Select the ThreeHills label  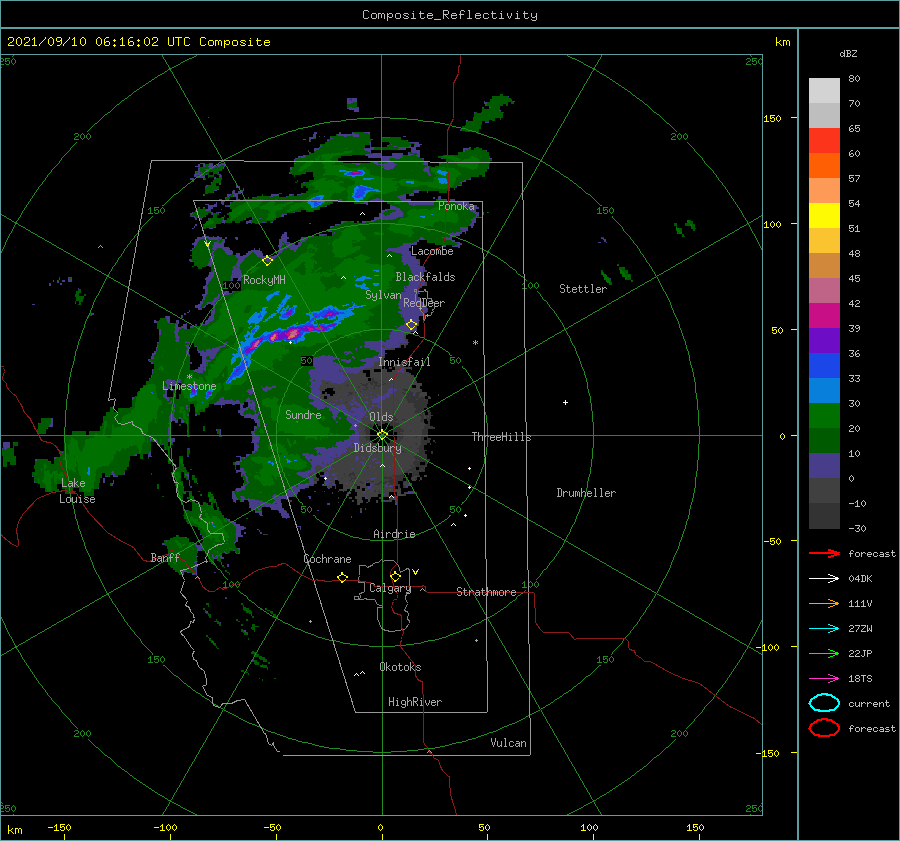[501, 437]
